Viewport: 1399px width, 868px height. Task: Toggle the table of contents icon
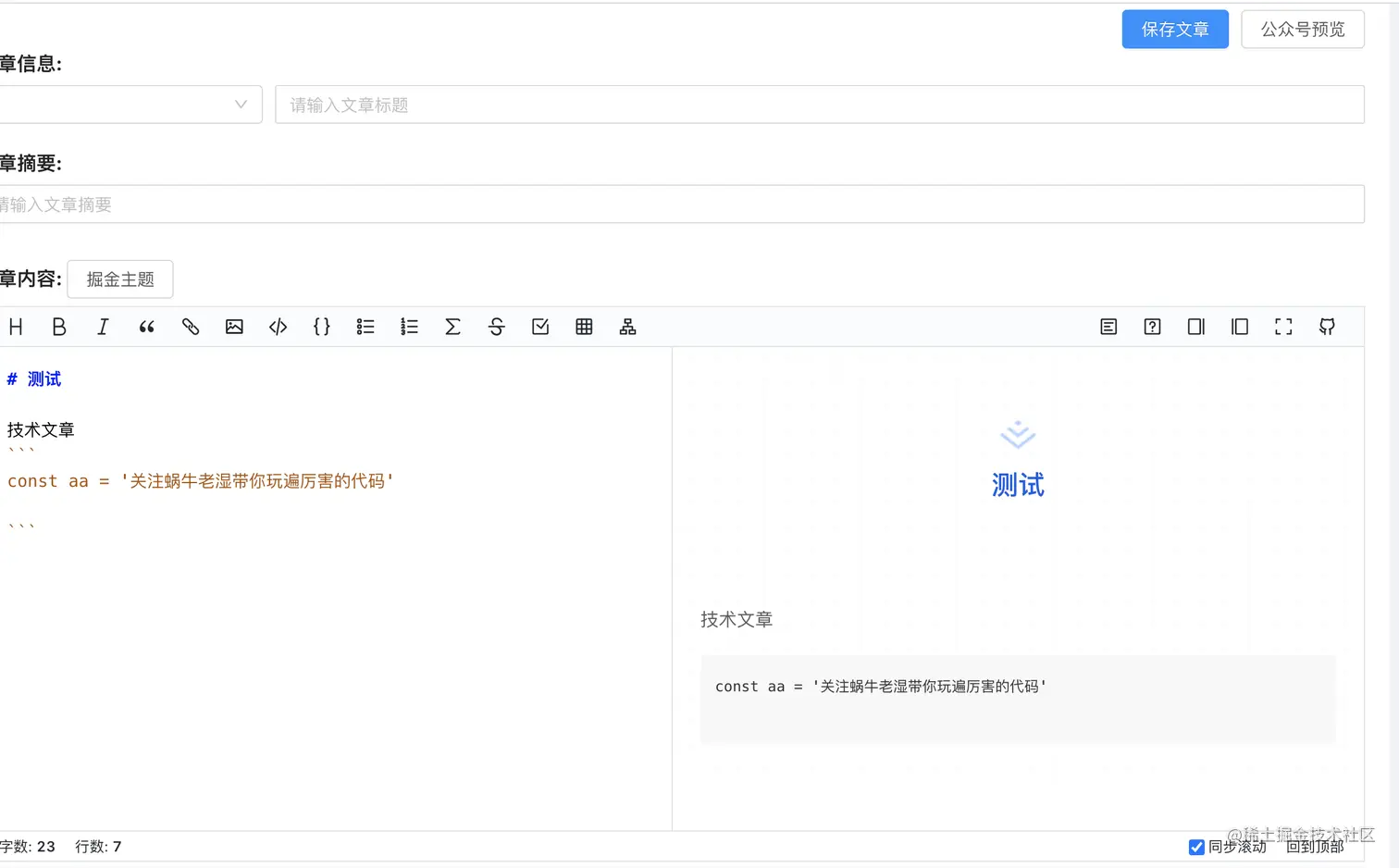(1108, 327)
